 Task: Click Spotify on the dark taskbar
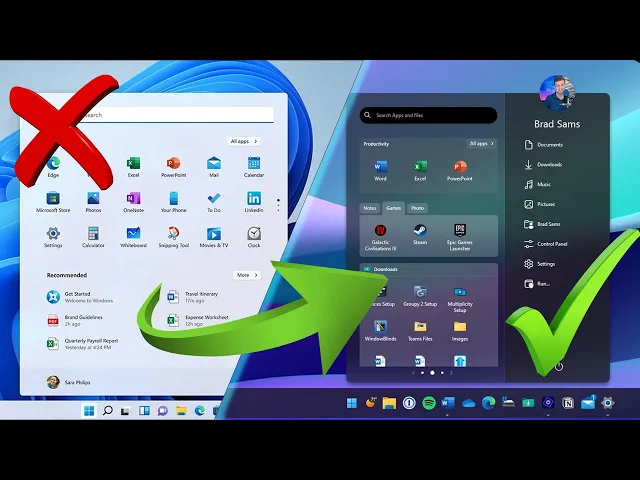click(429, 403)
